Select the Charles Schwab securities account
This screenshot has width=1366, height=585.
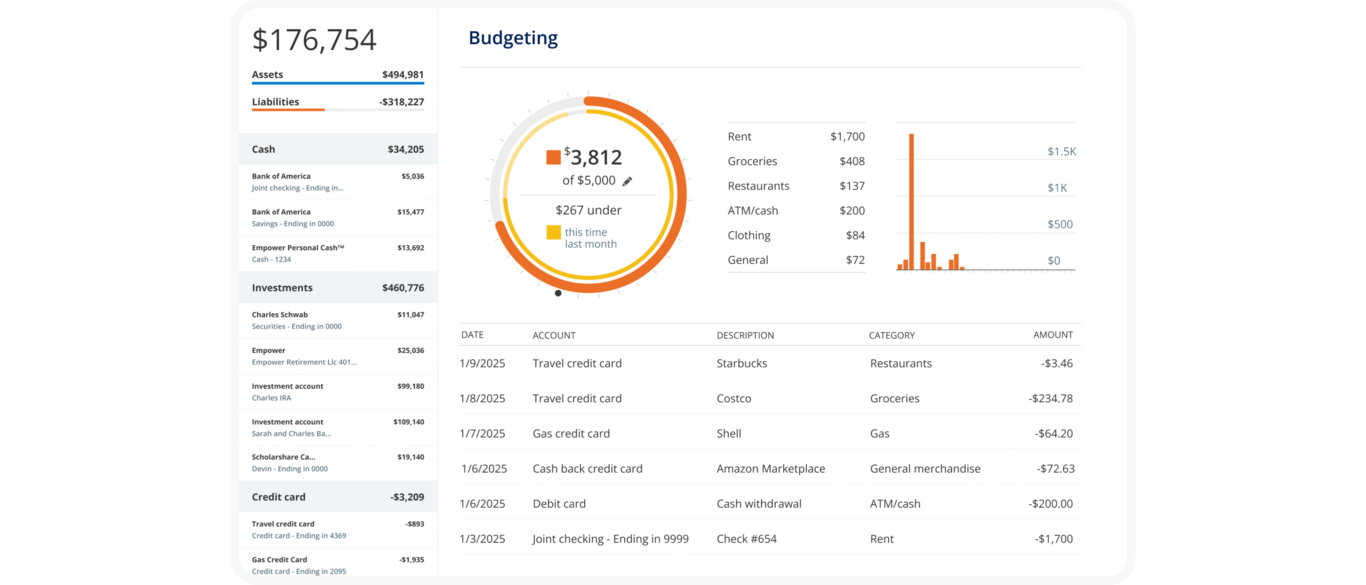[337, 320]
